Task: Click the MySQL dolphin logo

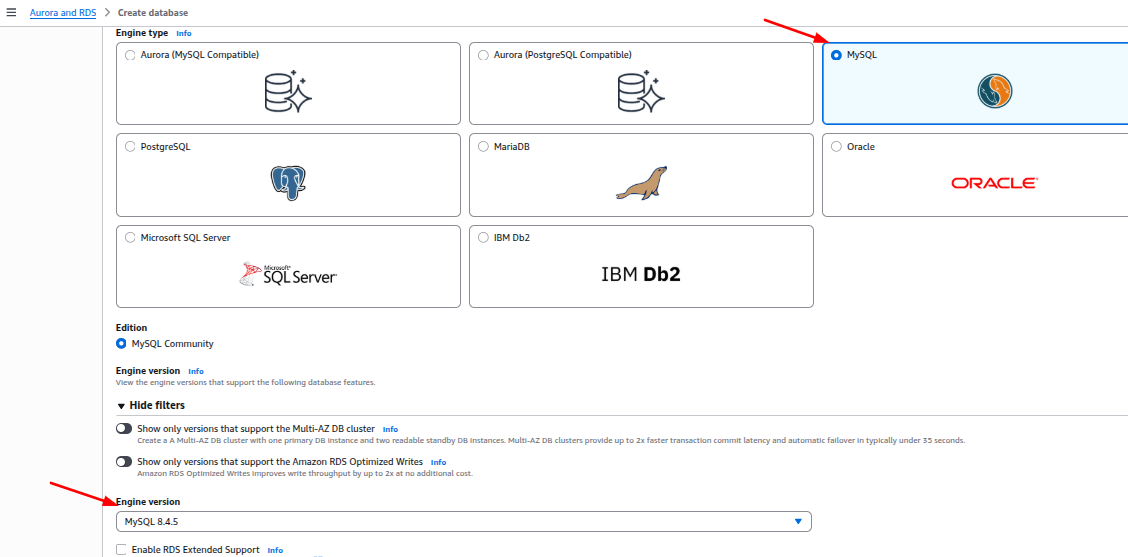Action: (995, 91)
